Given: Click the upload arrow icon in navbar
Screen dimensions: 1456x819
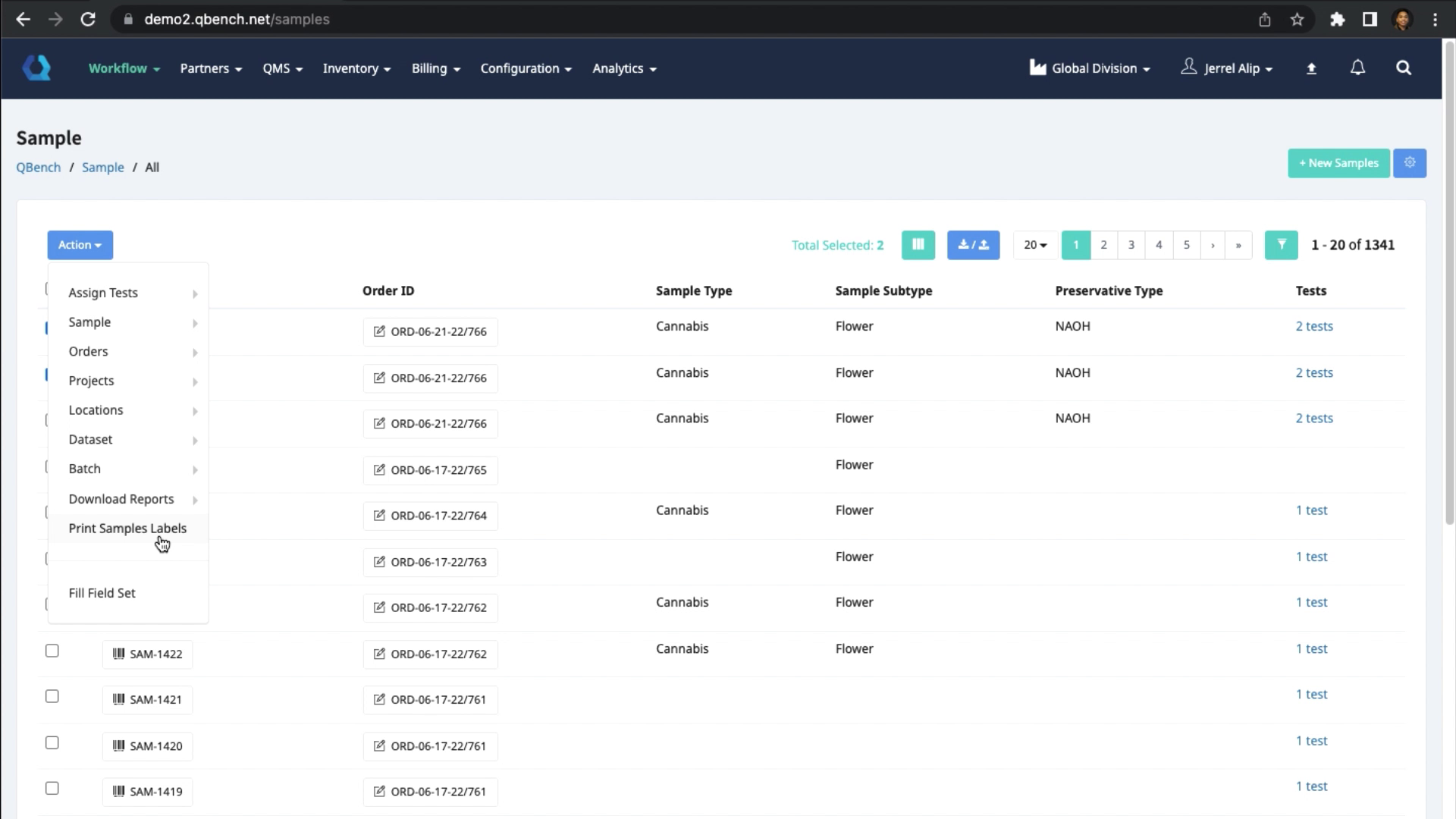Looking at the screenshot, I should point(1311,69).
